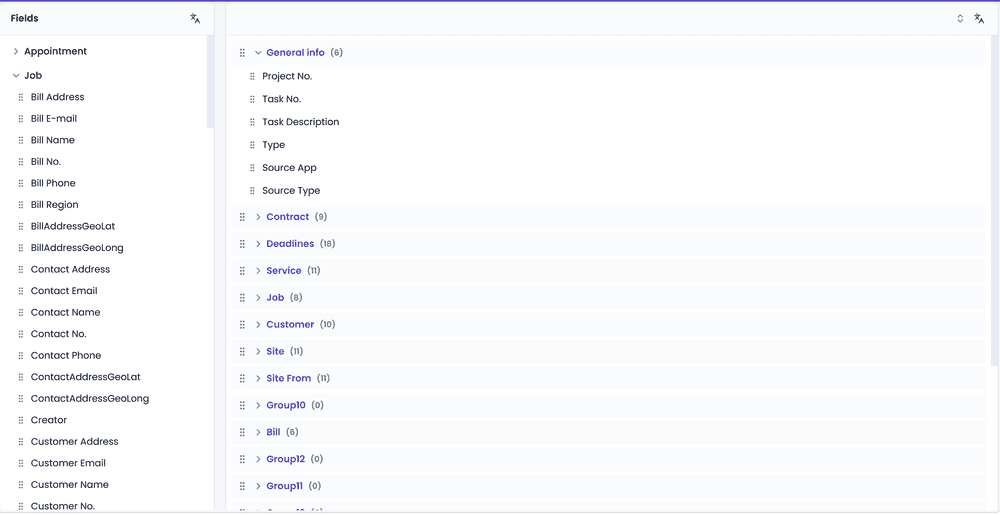The width and height of the screenshot is (1000, 515).
Task: Click the Site From group title
Action: (x=288, y=379)
